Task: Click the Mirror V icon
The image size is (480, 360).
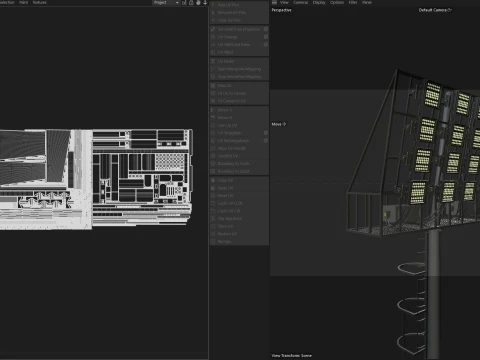Action: 213,117
